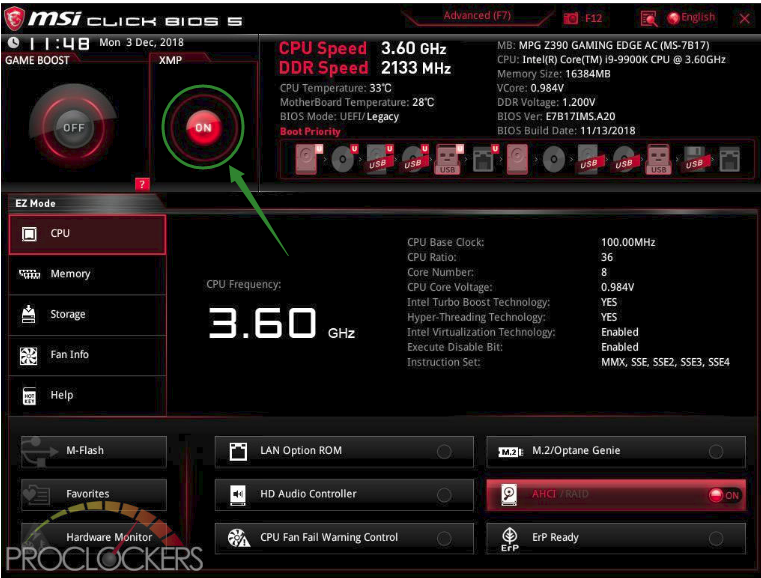Open the CPU section in EZ Mode

tap(87, 234)
